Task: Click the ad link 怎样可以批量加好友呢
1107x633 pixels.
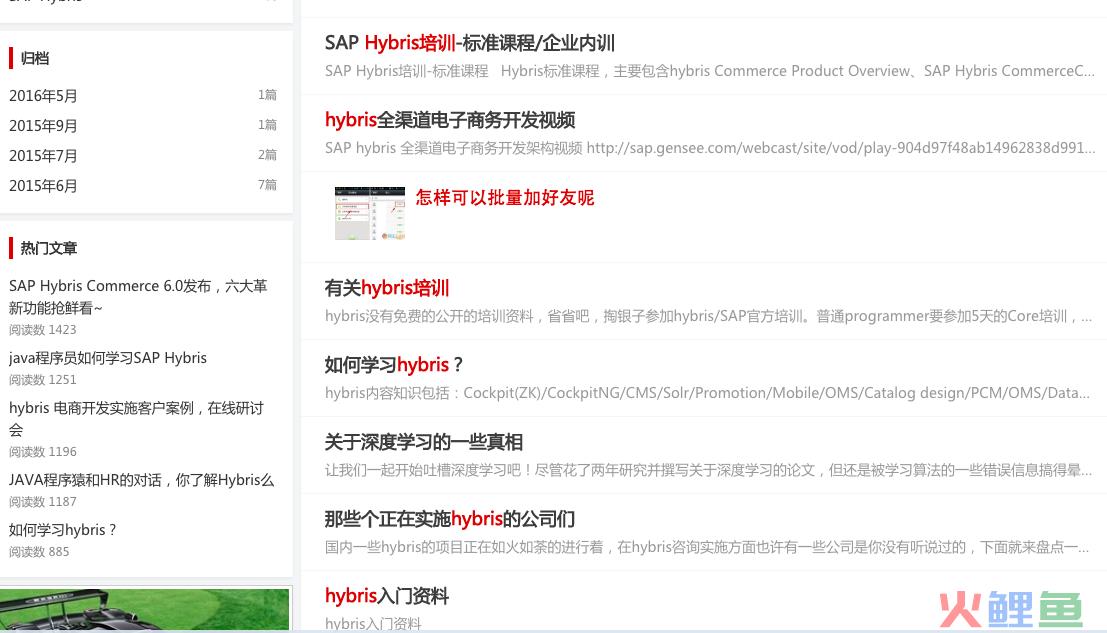Action: pos(505,198)
